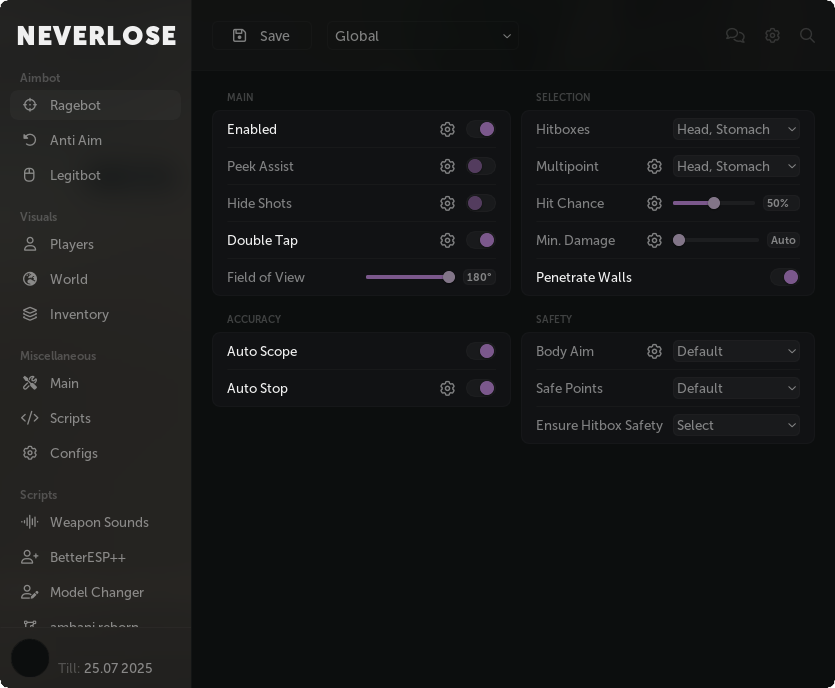Open the Scripts menu item
Image resolution: width=835 pixels, height=688 pixels.
click(95, 419)
